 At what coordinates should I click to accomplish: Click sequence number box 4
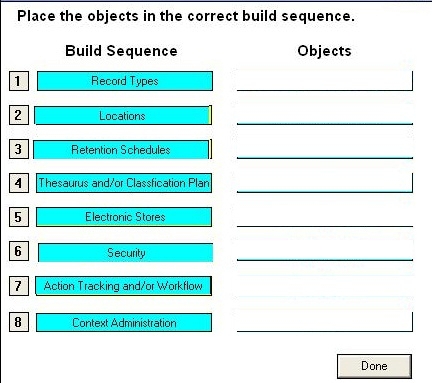[19, 183]
